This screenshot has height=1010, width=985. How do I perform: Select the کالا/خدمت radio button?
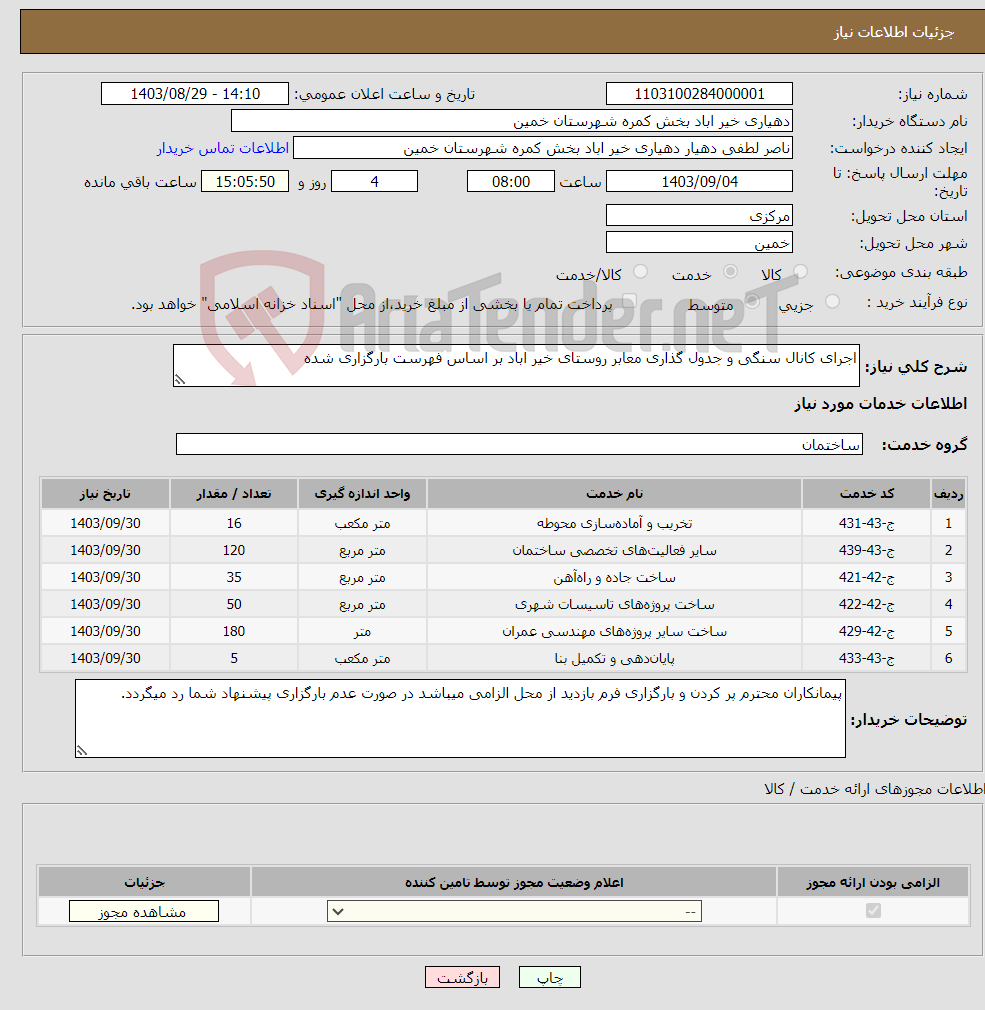tap(640, 271)
